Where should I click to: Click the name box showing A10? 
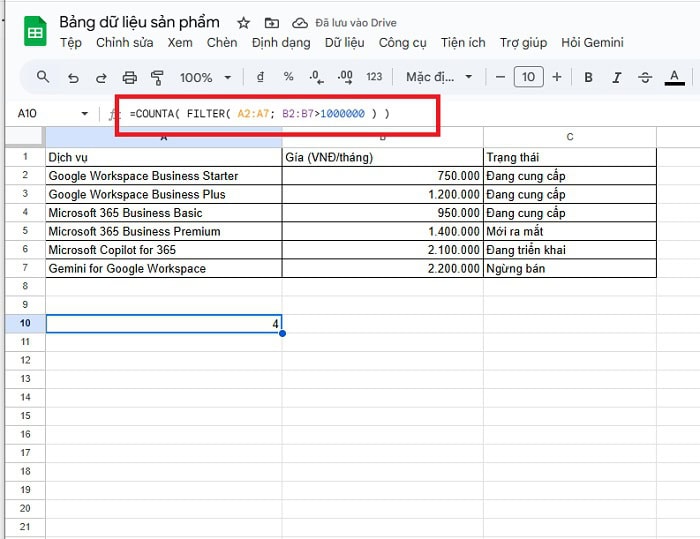(27, 113)
